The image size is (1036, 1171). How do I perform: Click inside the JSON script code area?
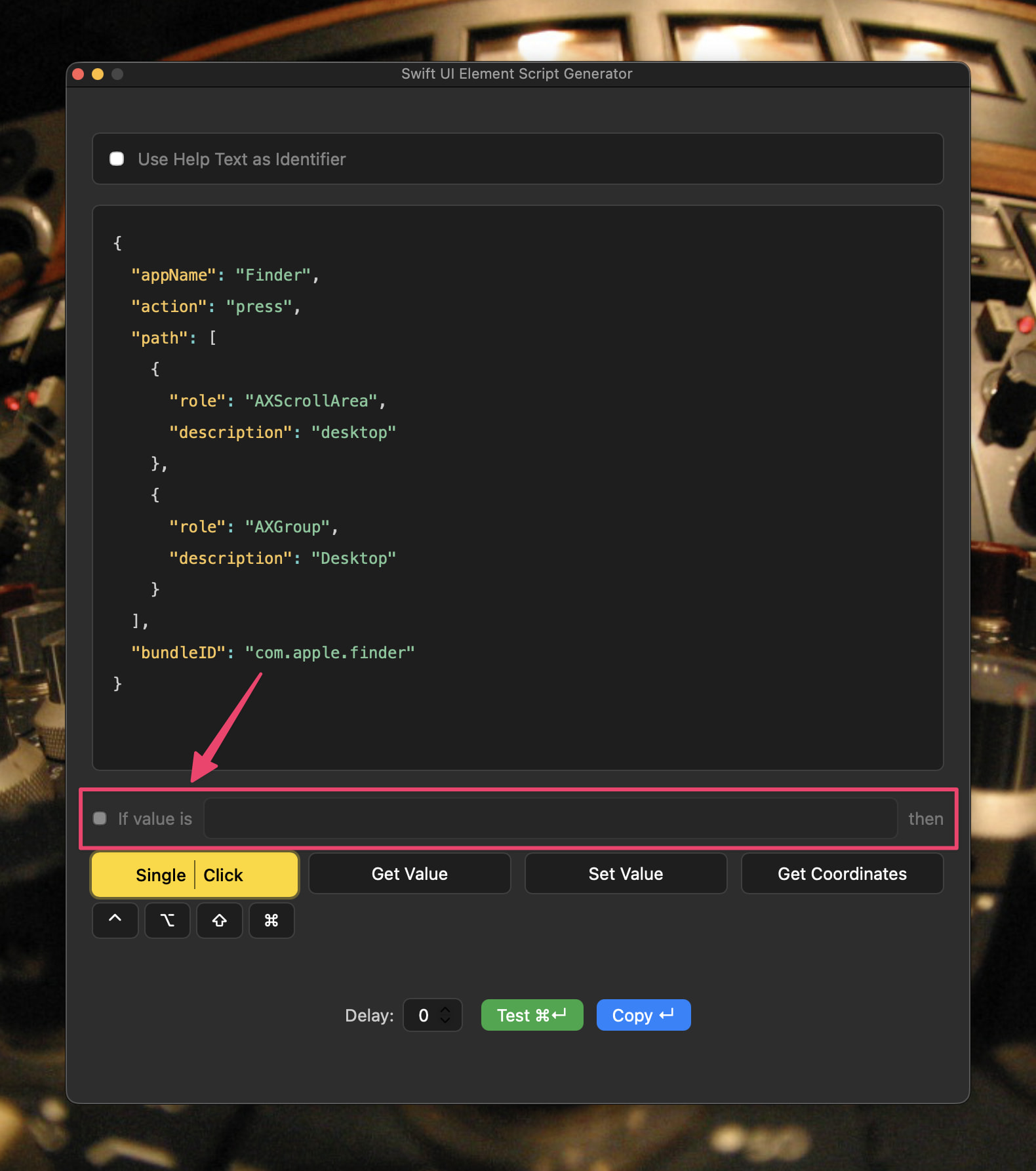(x=518, y=488)
